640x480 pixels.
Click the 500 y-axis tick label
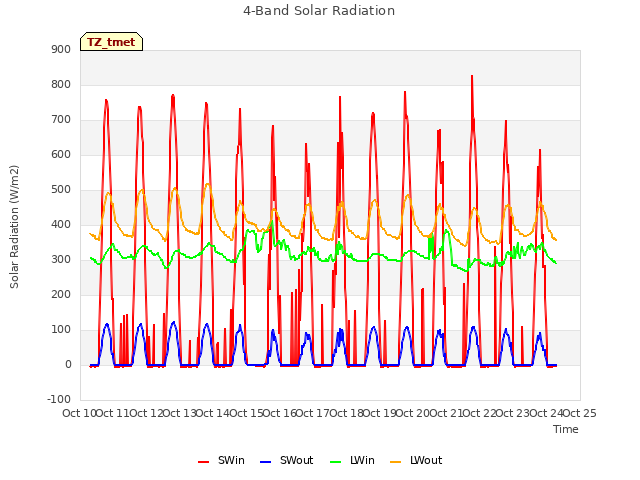[61, 189]
